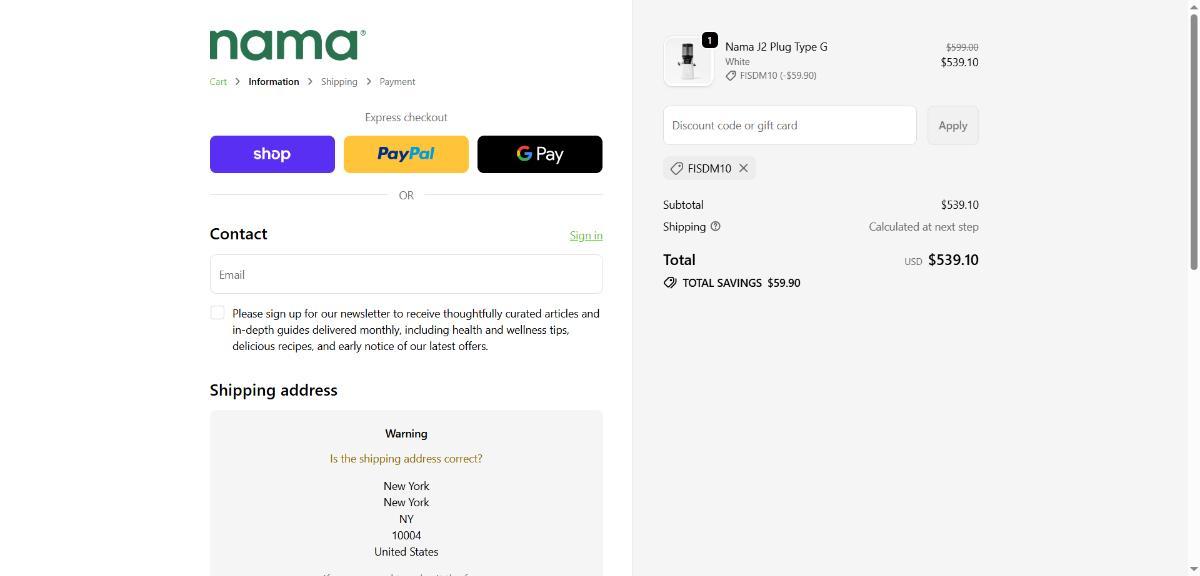This screenshot has height=576, width=1200.
Task: Open the Sign in link
Action: tap(586, 236)
